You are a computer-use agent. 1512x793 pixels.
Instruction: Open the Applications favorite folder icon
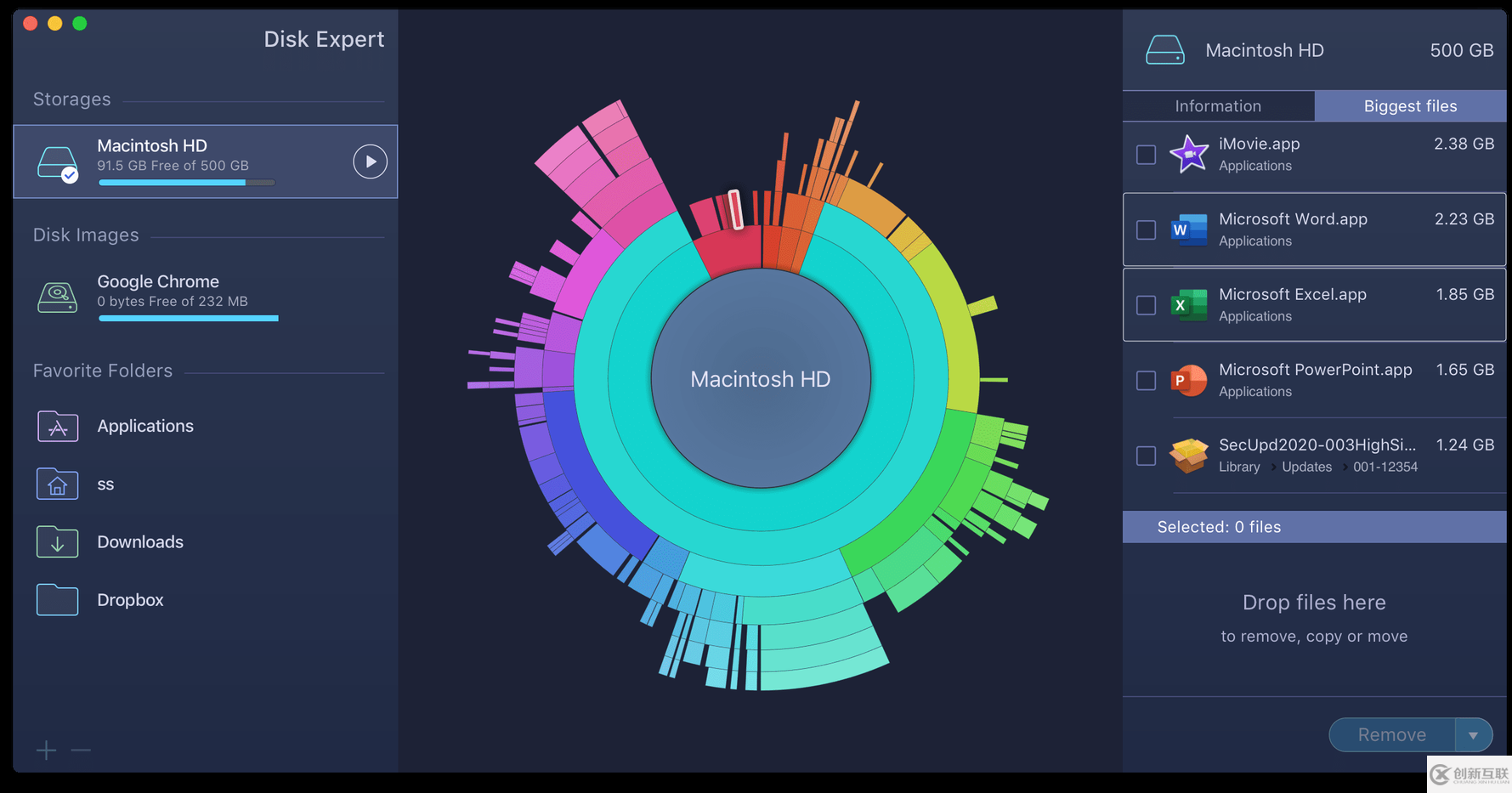tap(58, 427)
